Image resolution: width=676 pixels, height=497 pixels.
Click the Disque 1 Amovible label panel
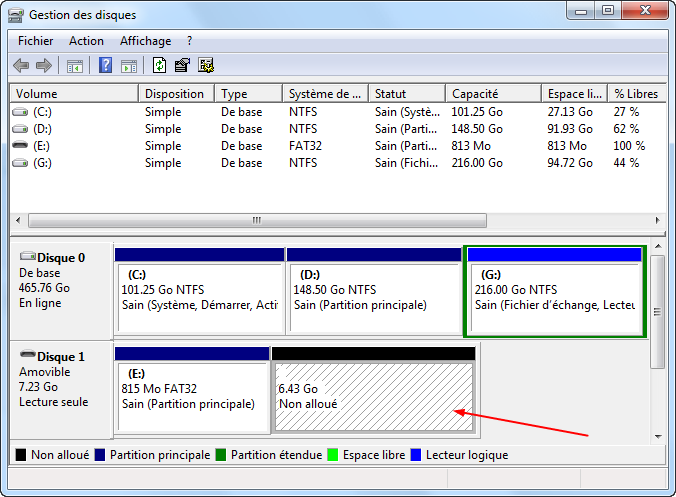tap(61, 390)
